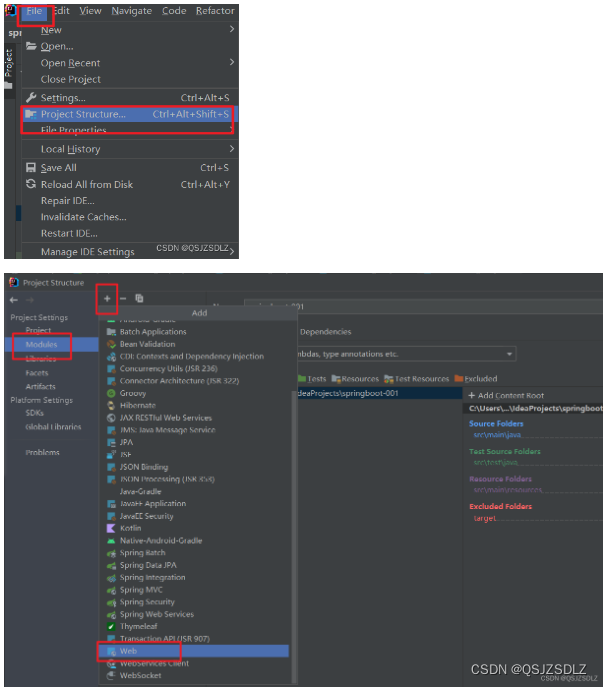Add the Kotlin framework
This screenshot has height=687, width=603.
[130, 528]
